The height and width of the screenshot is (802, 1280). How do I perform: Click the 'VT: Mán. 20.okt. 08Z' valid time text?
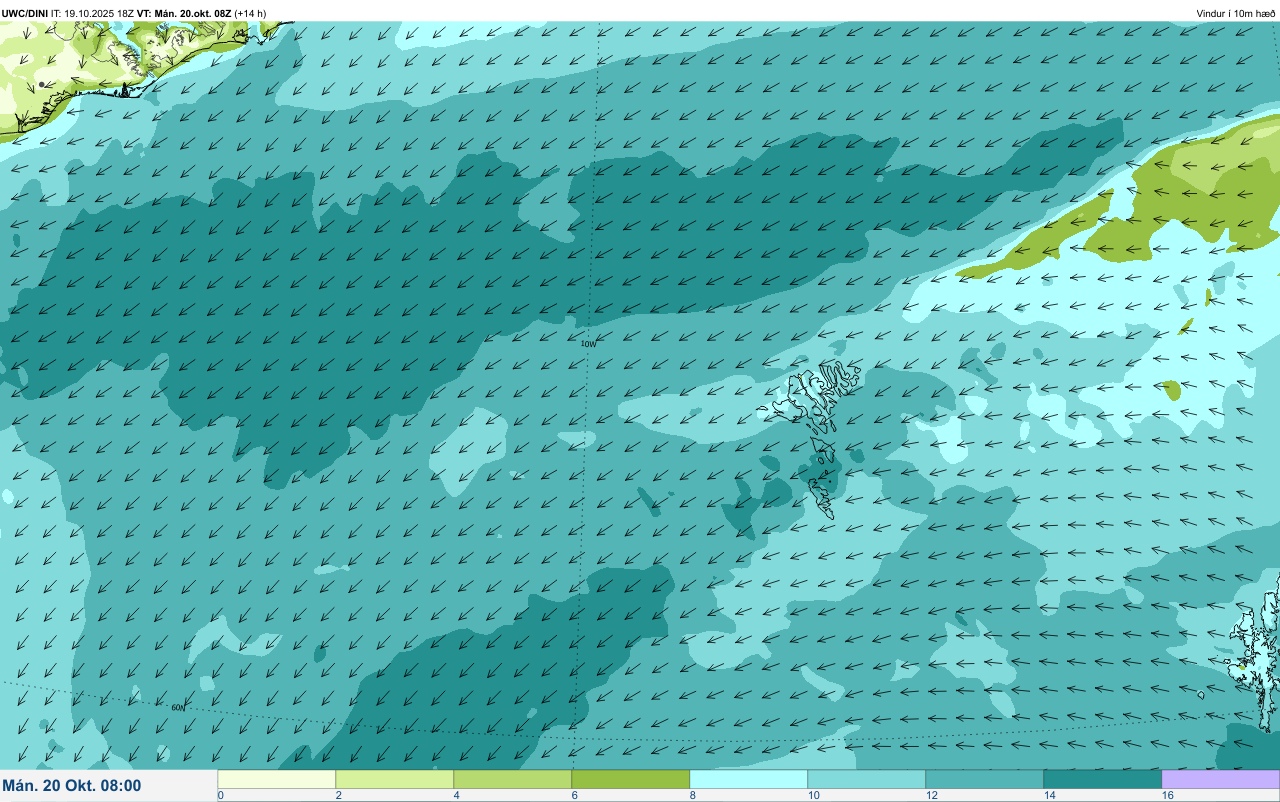pyautogui.click(x=184, y=13)
